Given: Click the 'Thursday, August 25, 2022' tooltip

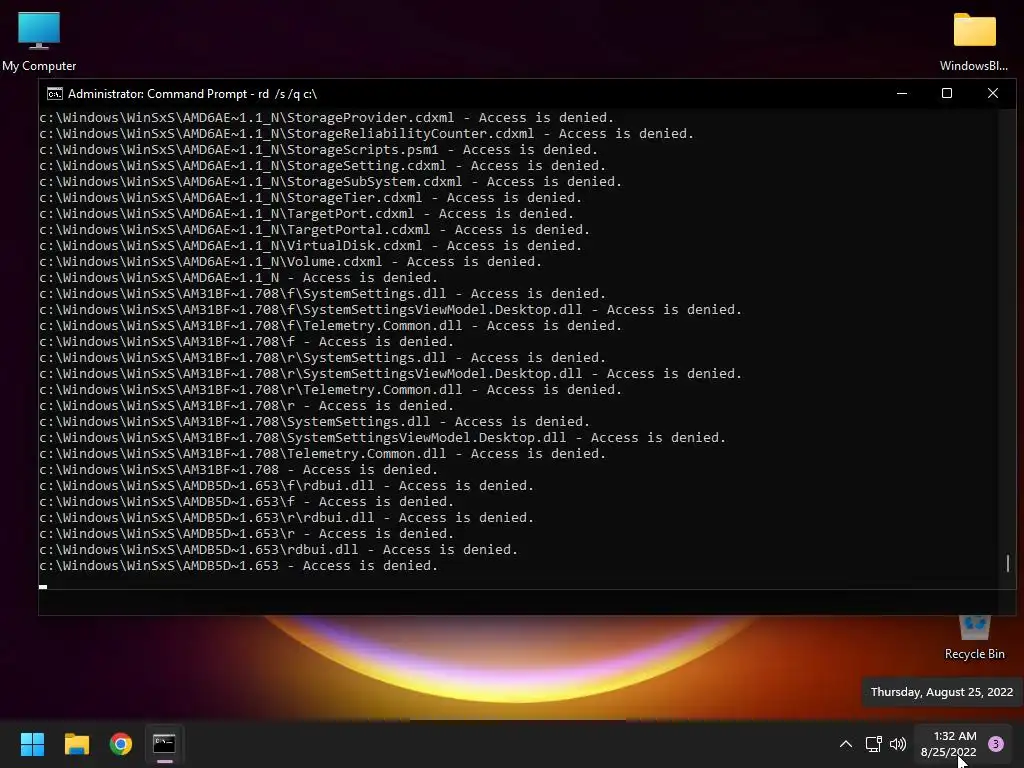Looking at the screenshot, I should tap(941, 692).
